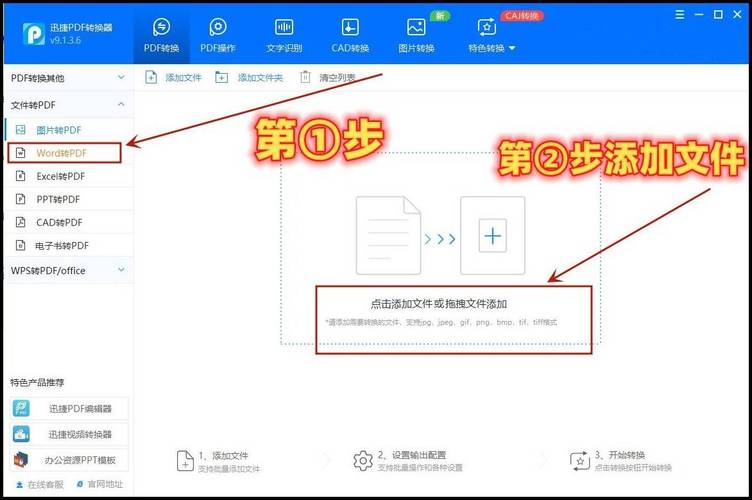Open the CAD转换 icon

click(x=350, y=27)
